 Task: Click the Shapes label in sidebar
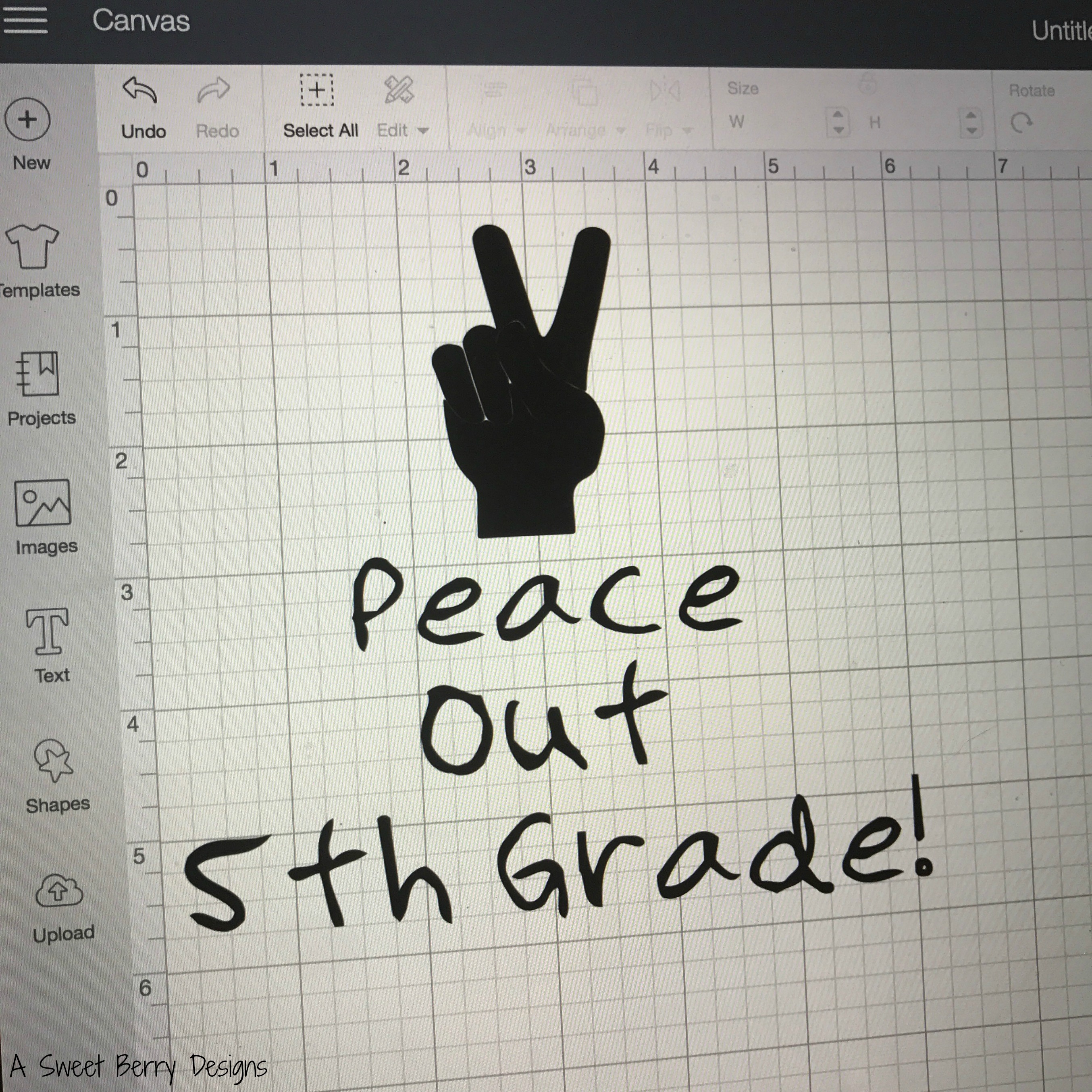[58, 804]
